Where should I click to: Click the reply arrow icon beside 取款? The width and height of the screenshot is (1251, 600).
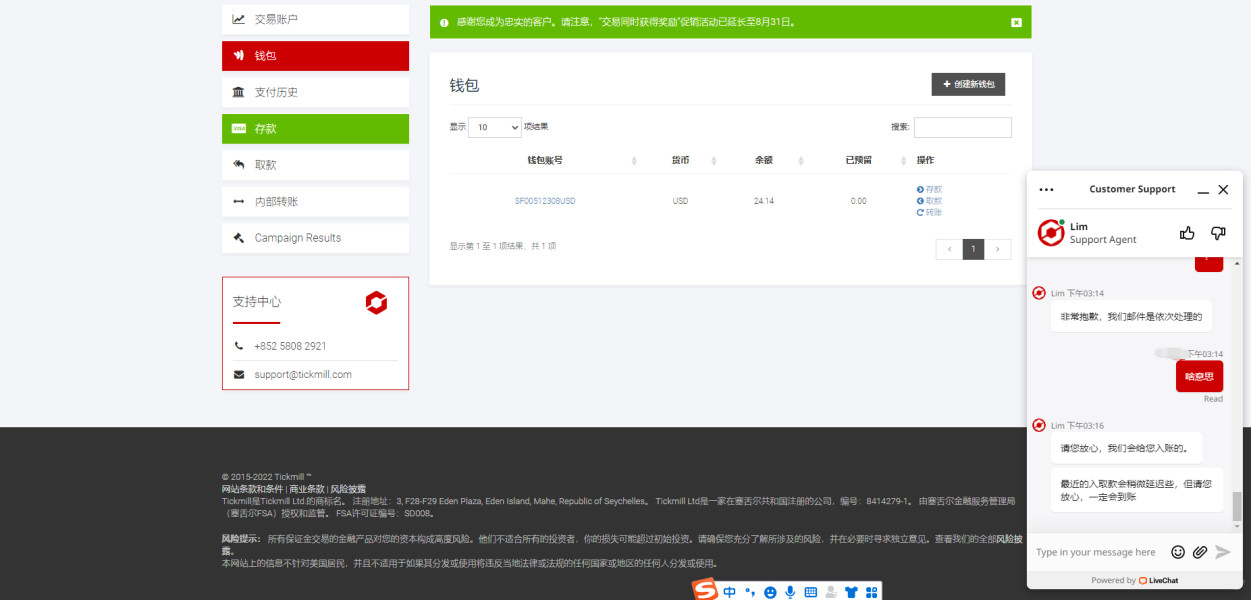click(239, 165)
